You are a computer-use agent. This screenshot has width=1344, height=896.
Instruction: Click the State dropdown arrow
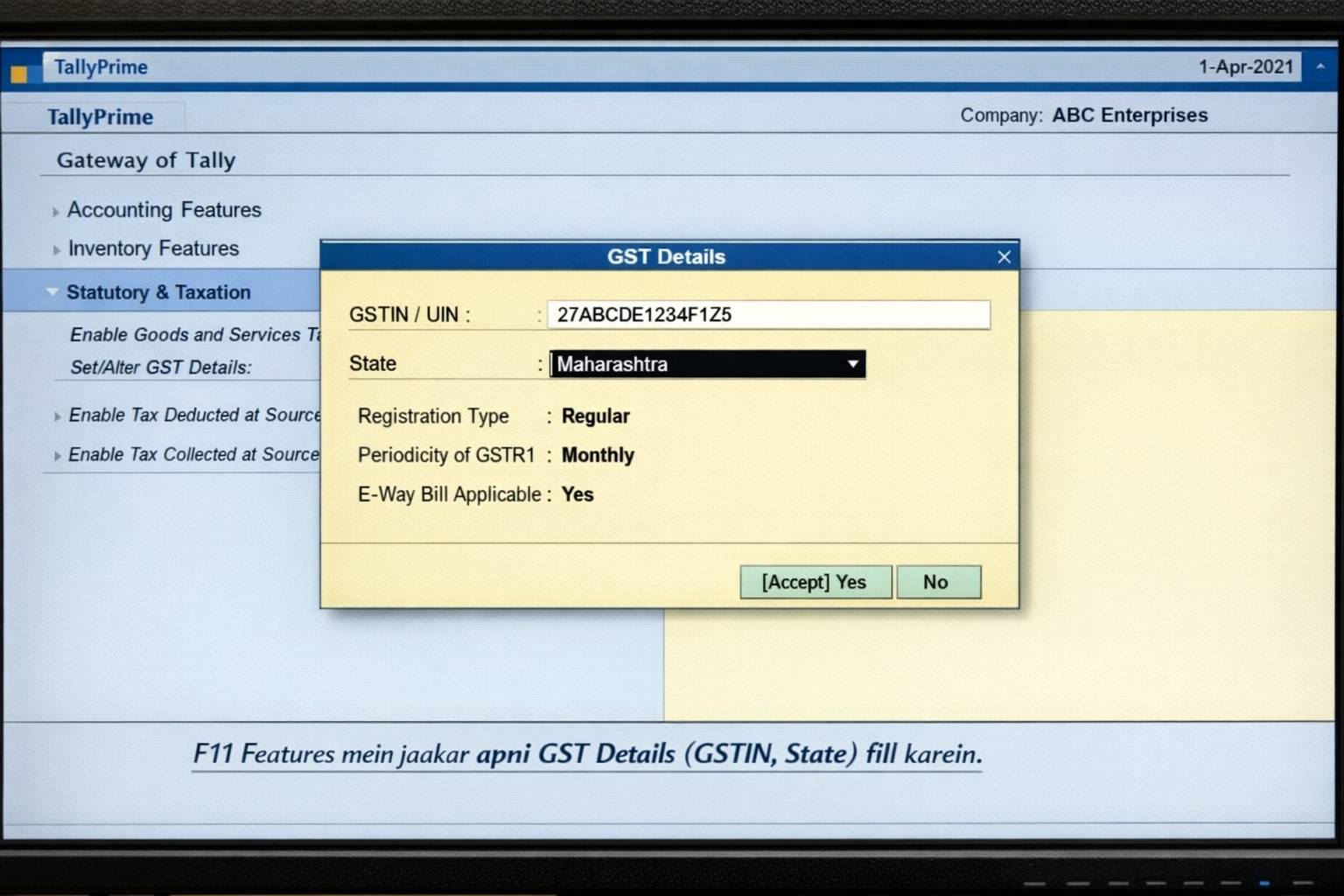852,364
